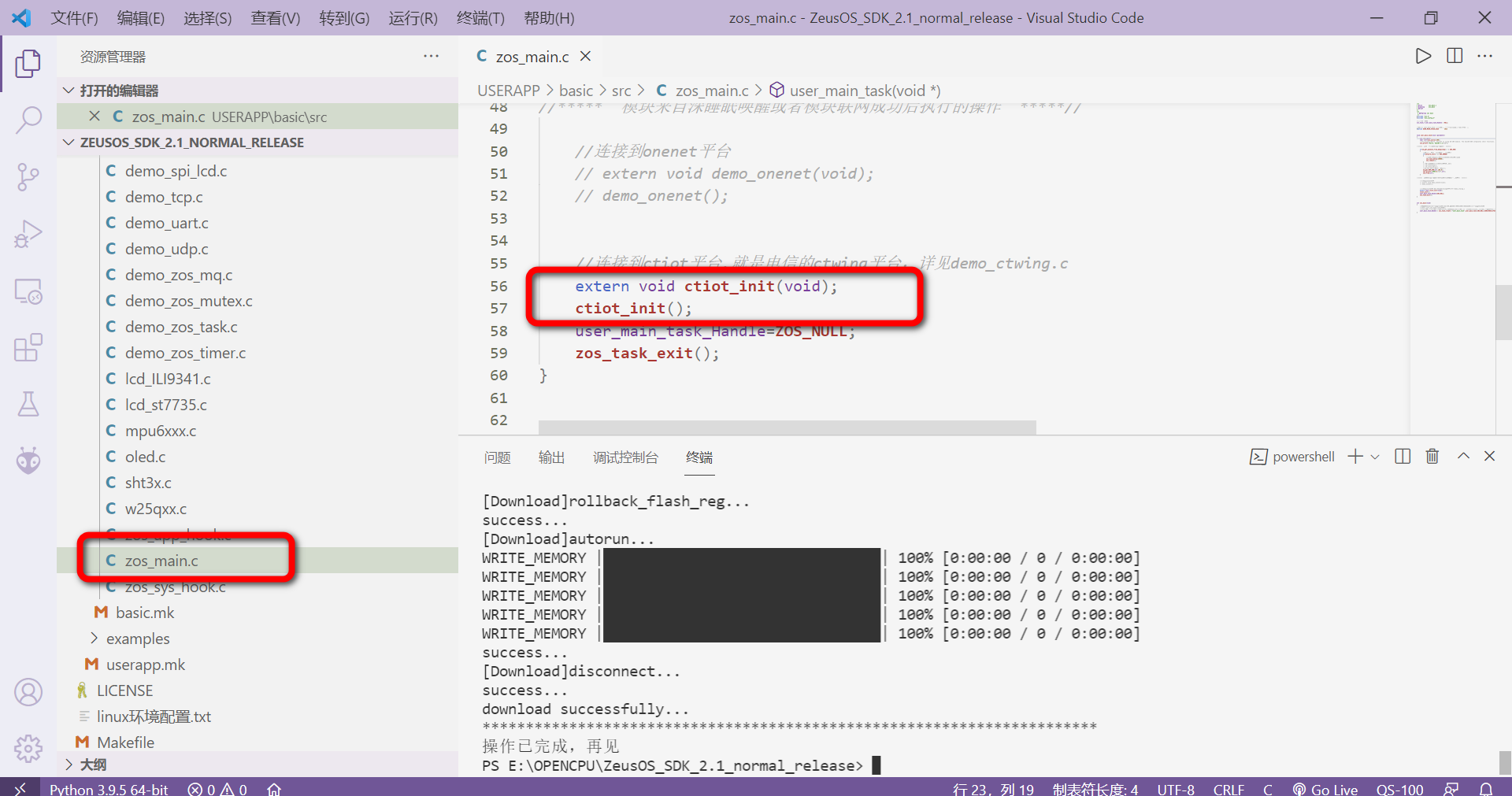Toggle the panel maximize chevron
This screenshot has height=796, width=1512.
coord(1463,456)
